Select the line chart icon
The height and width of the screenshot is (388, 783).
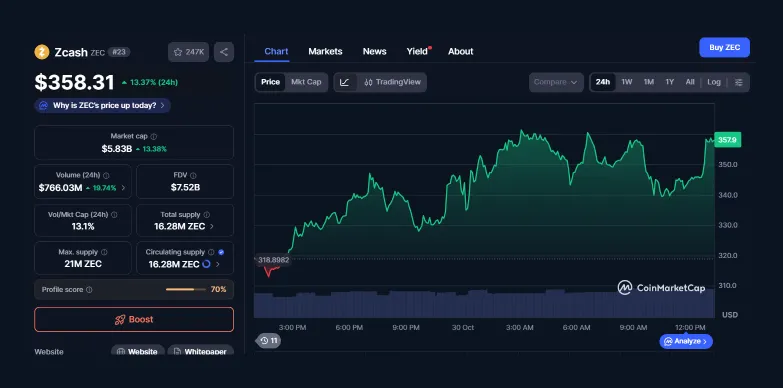(345, 82)
